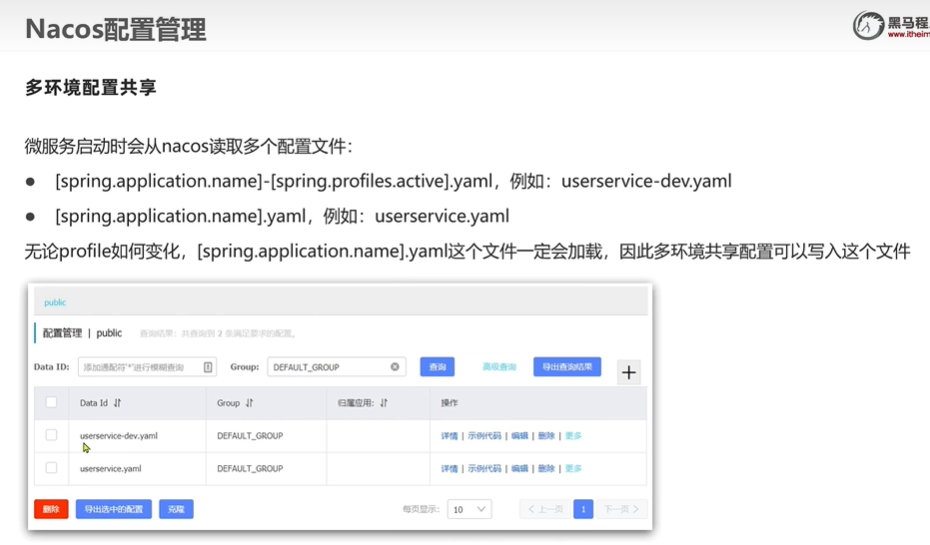The width and height of the screenshot is (930, 545).
Task: Click the red 删除 button
Action: (51, 509)
